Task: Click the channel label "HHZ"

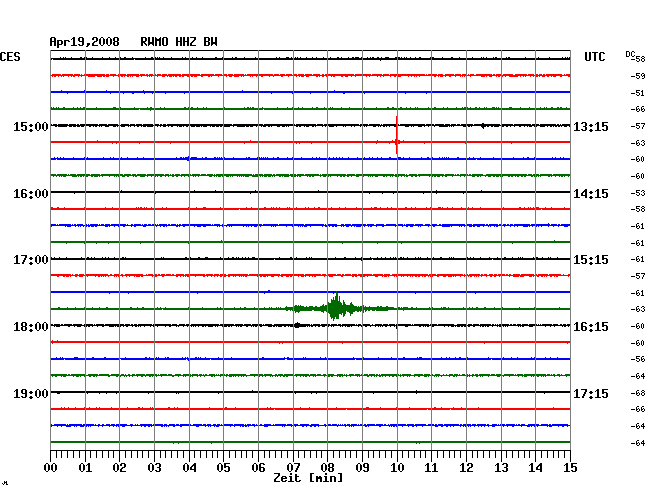Action: (186, 42)
